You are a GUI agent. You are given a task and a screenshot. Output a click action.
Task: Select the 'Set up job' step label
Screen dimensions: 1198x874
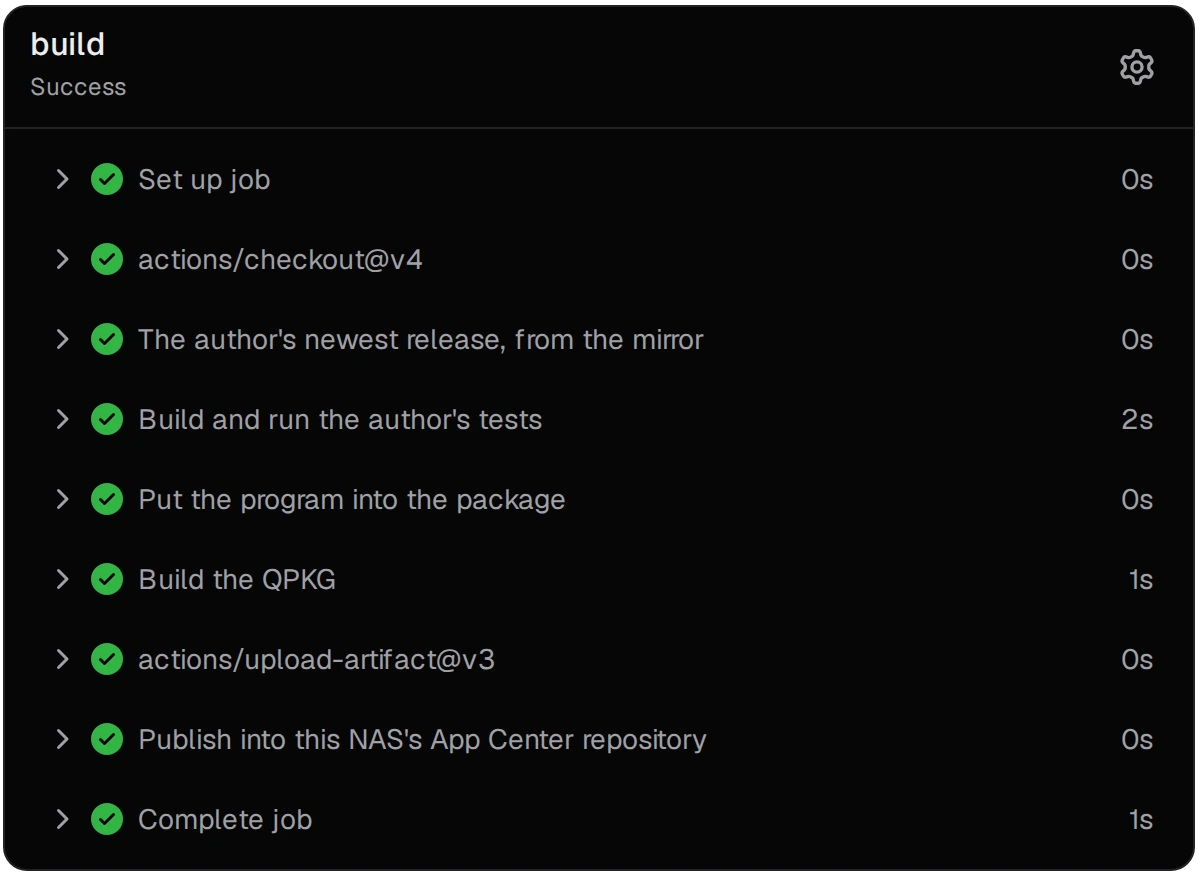pos(204,180)
